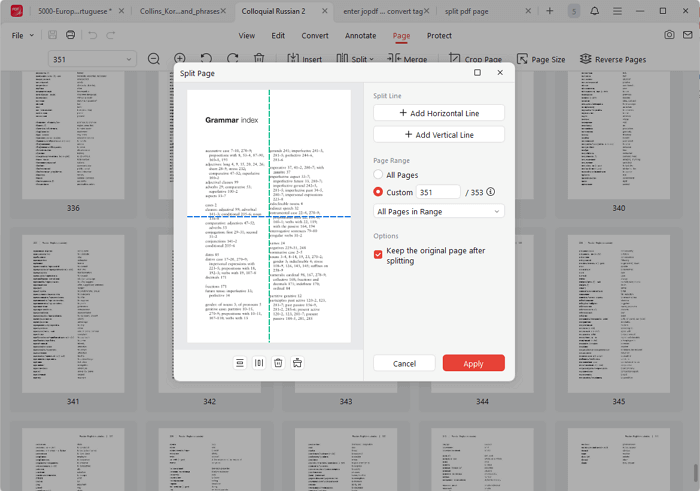Image resolution: width=700 pixels, height=491 pixels.
Task: Close the Colloquial Russian 2 tab
Action: 325,11
